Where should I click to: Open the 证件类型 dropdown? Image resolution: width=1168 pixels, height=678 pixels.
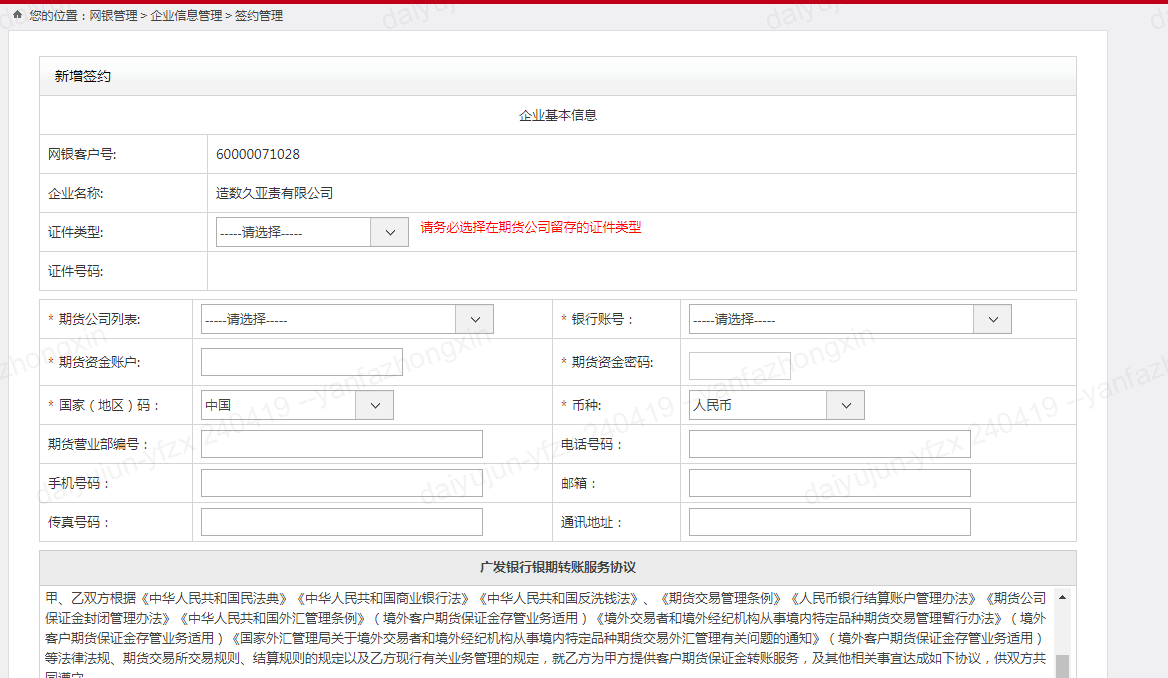tap(311, 232)
